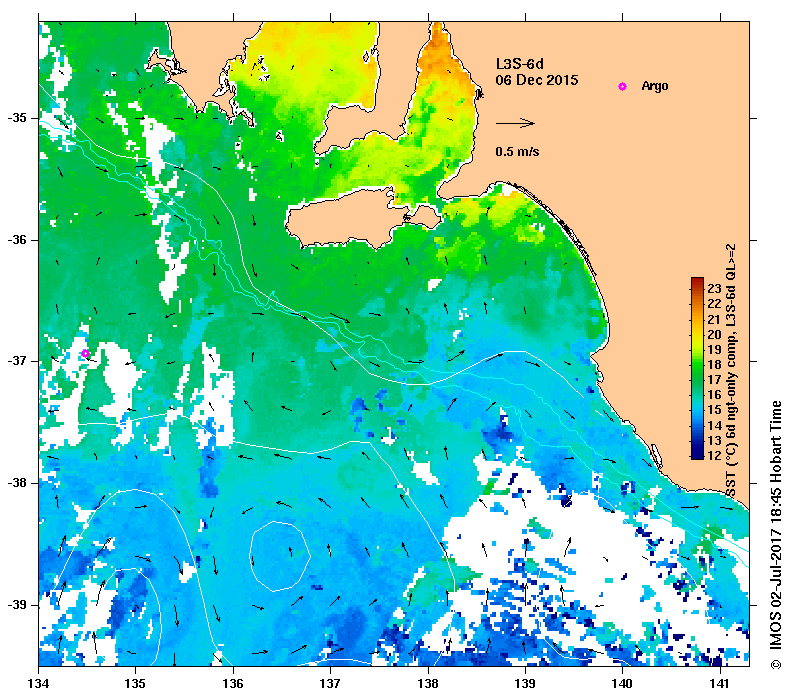Click the 'L3S-6d' title text

(x=520, y=64)
